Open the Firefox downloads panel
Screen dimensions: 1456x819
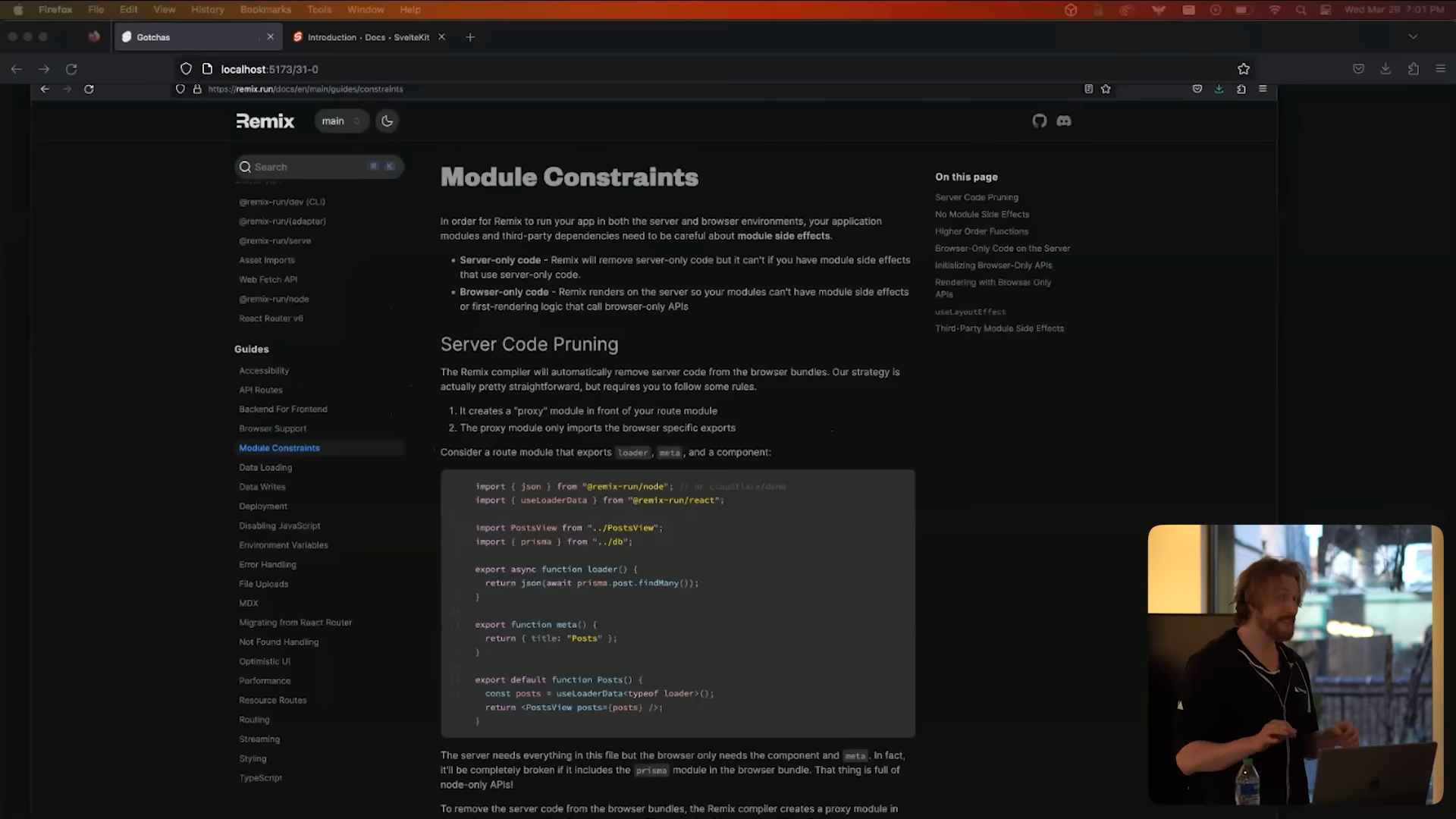click(1385, 69)
